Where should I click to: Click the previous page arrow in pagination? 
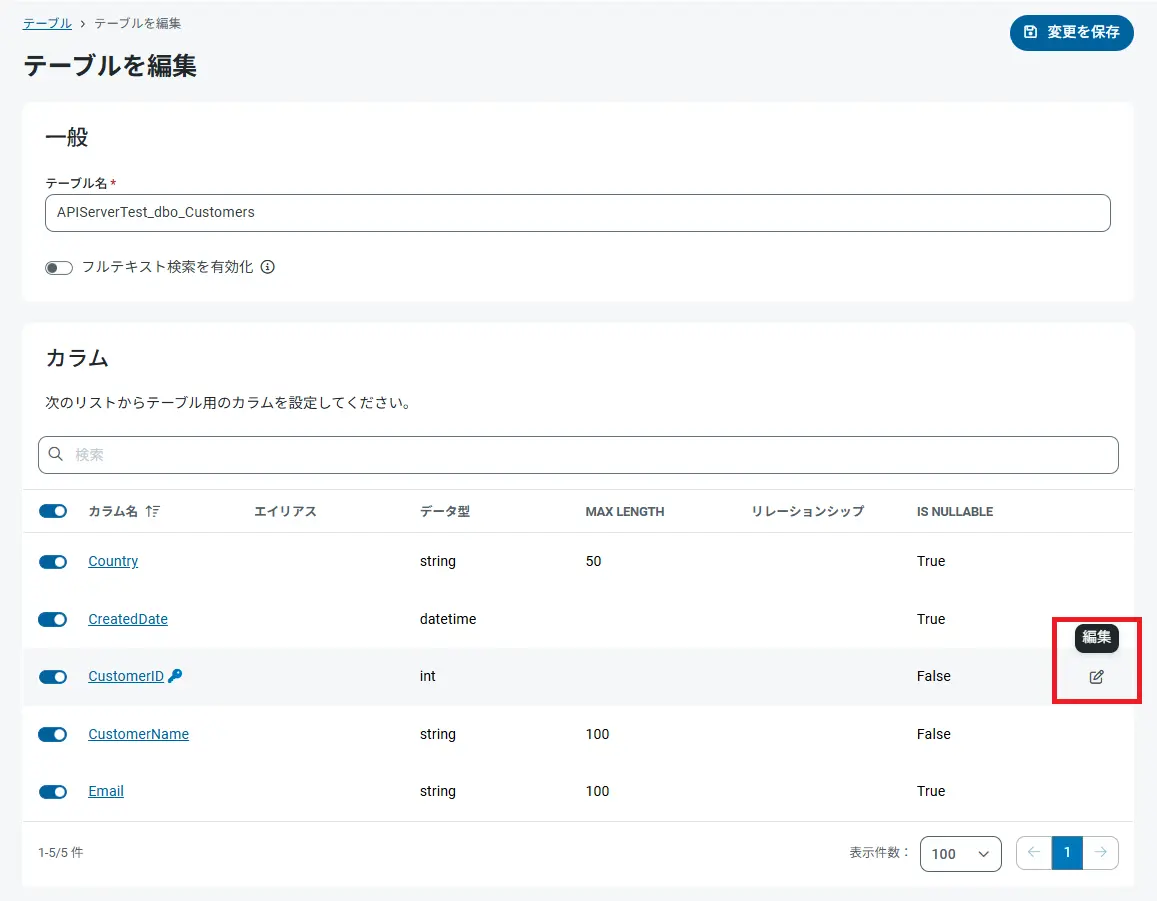[1033, 852]
